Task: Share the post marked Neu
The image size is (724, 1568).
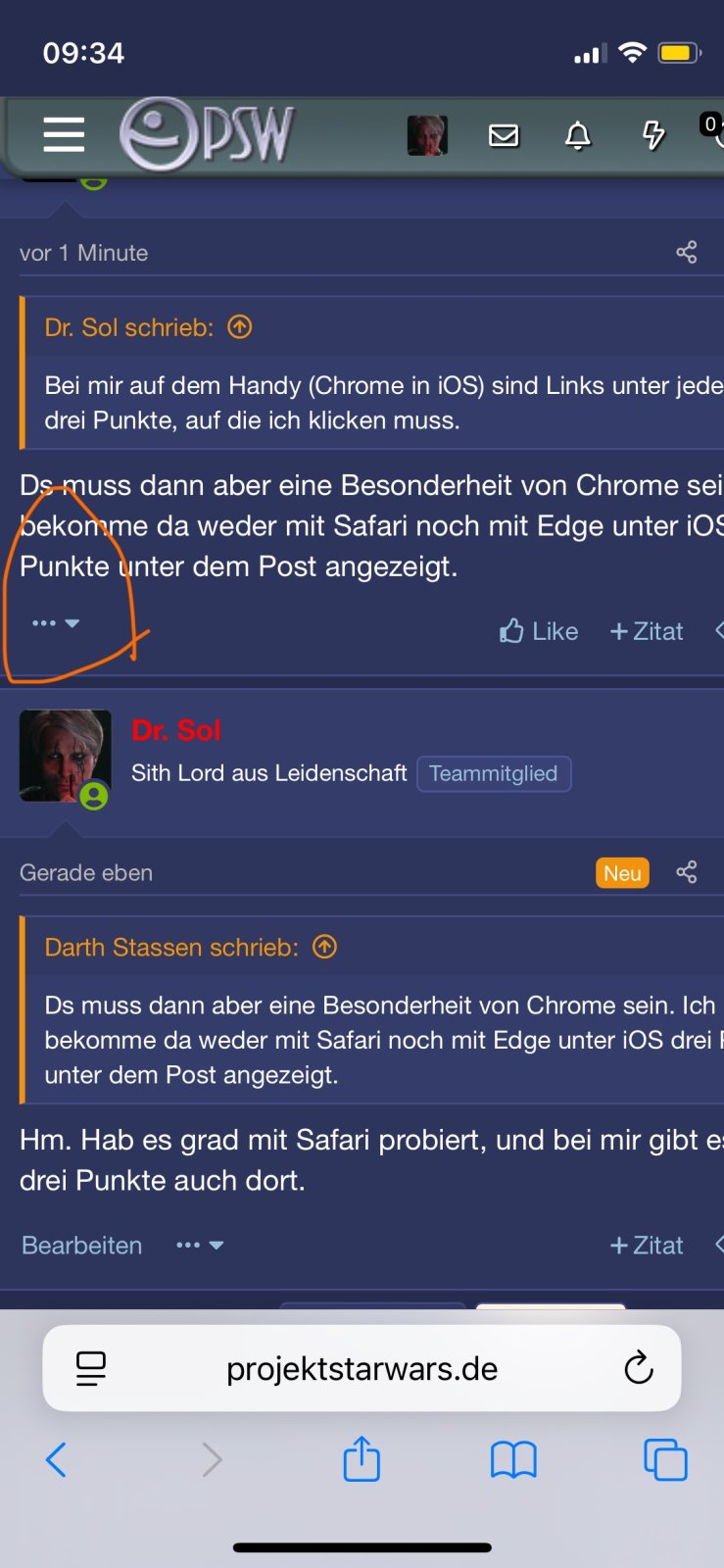Action: point(687,872)
